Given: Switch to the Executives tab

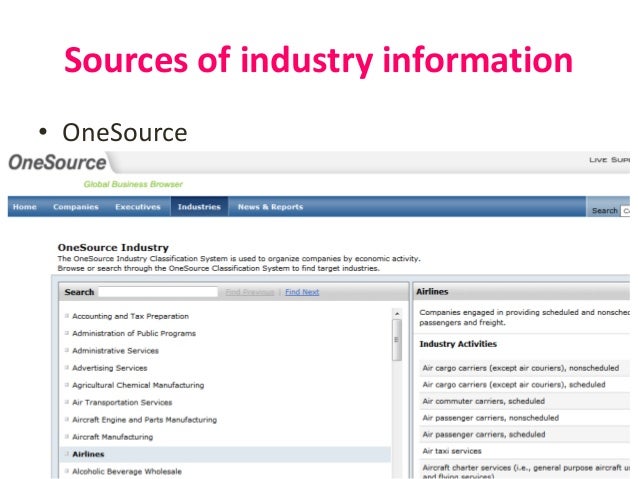Looking at the screenshot, I should pos(138,207).
